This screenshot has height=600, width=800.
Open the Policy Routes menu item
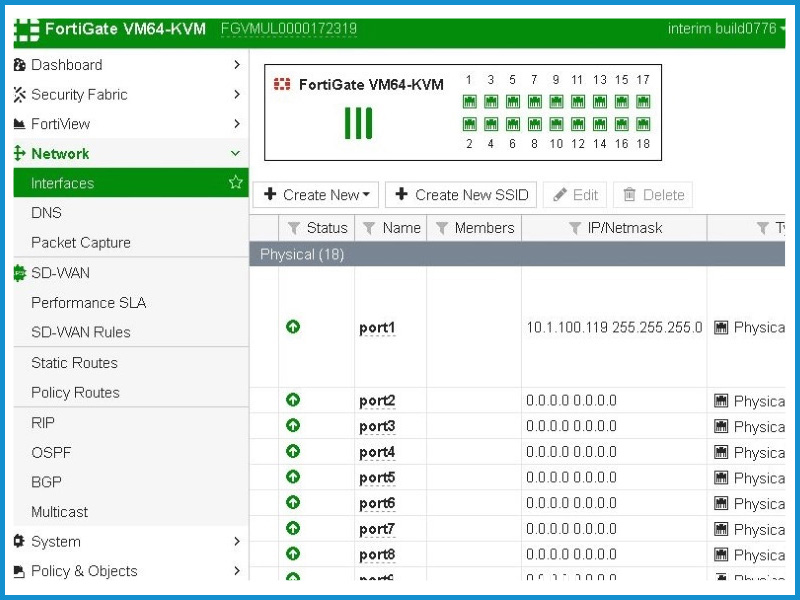[75, 392]
